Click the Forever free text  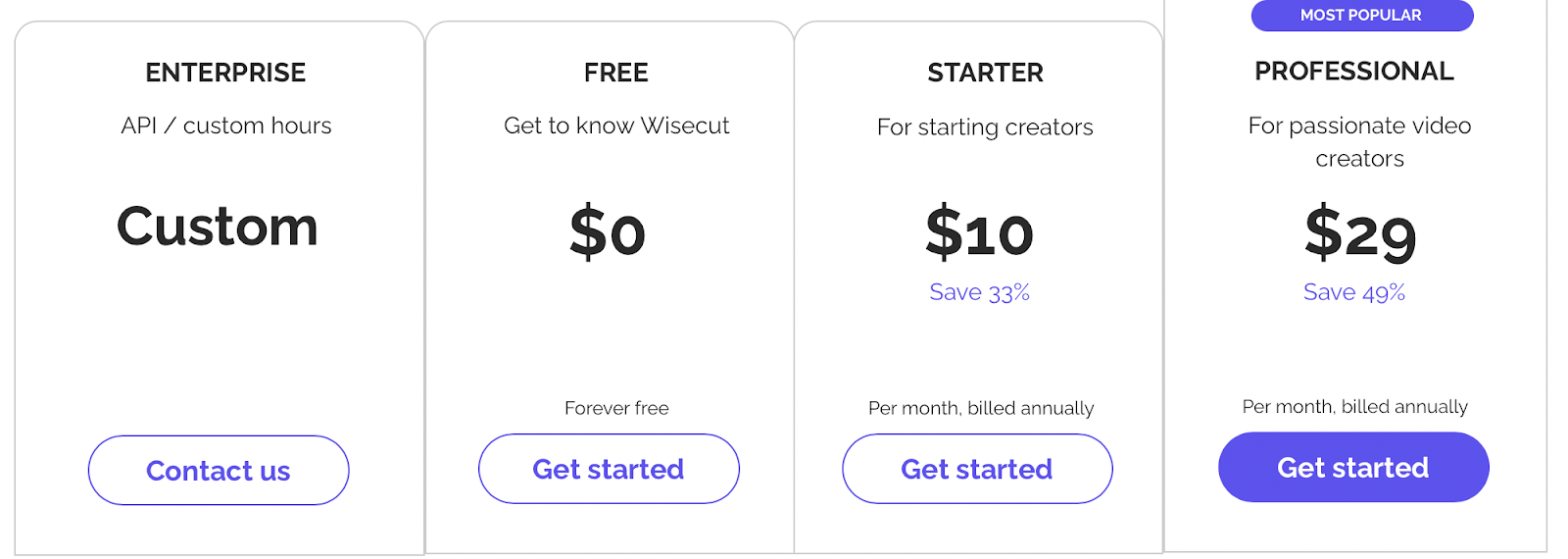point(616,408)
